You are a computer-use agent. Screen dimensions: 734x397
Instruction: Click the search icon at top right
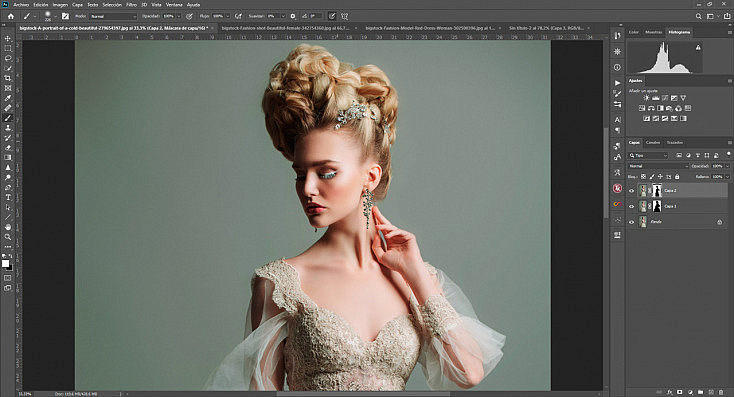(698, 16)
